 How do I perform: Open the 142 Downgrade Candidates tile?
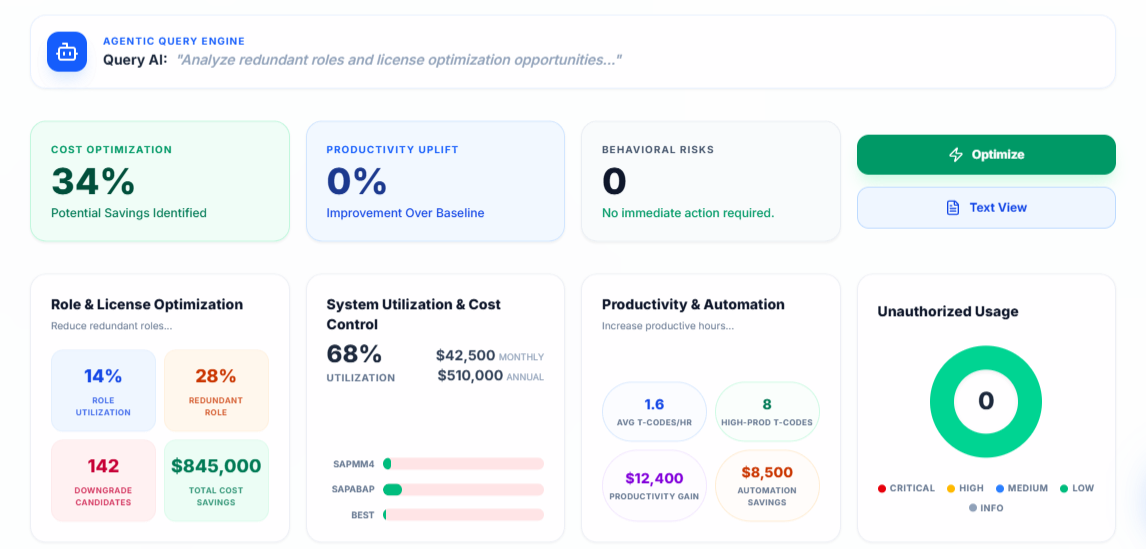point(103,480)
